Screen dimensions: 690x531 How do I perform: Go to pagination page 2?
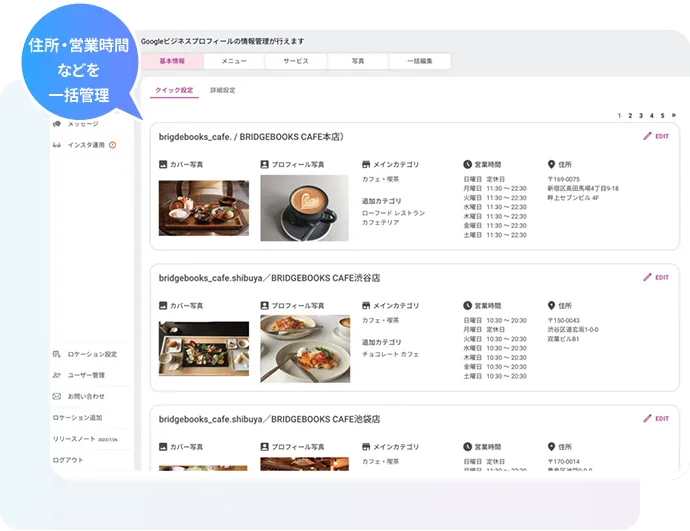(630, 116)
